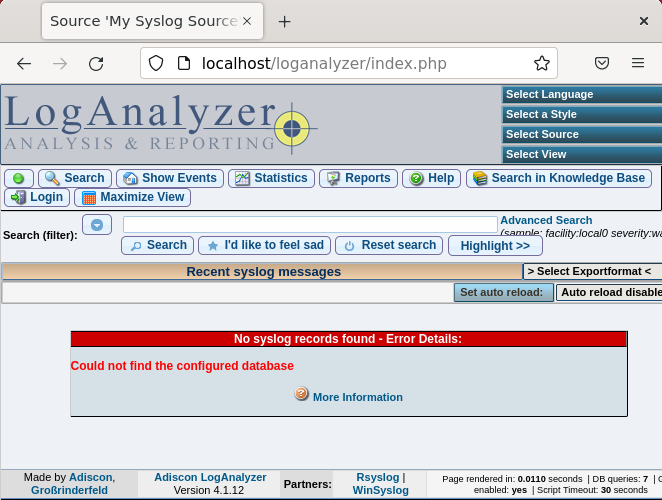Follow the Großrinderfeld footer link
662x500 pixels.
pyautogui.click(x=69, y=490)
